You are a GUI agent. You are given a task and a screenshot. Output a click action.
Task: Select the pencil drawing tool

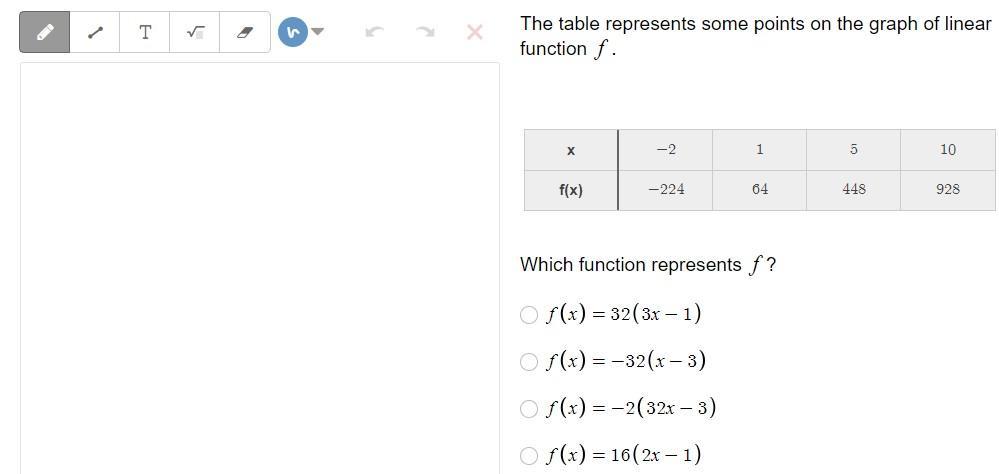click(x=45, y=32)
